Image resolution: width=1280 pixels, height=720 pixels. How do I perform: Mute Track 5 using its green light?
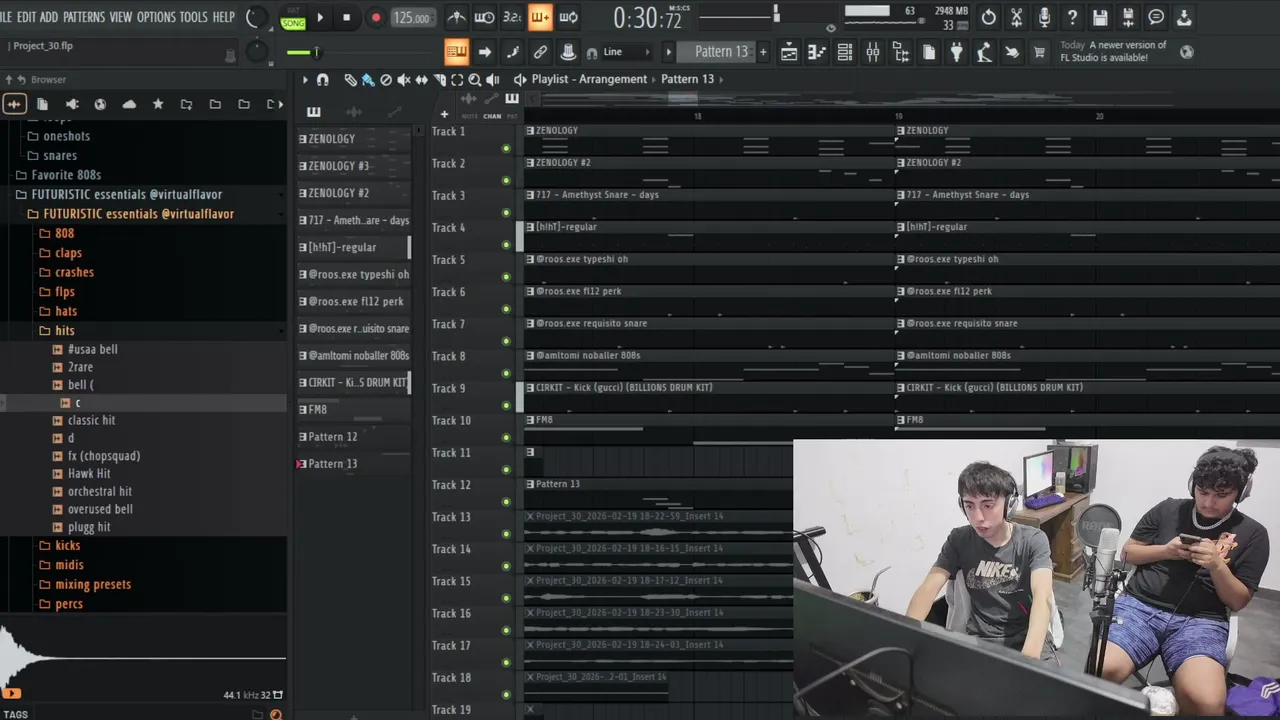(x=506, y=277)
